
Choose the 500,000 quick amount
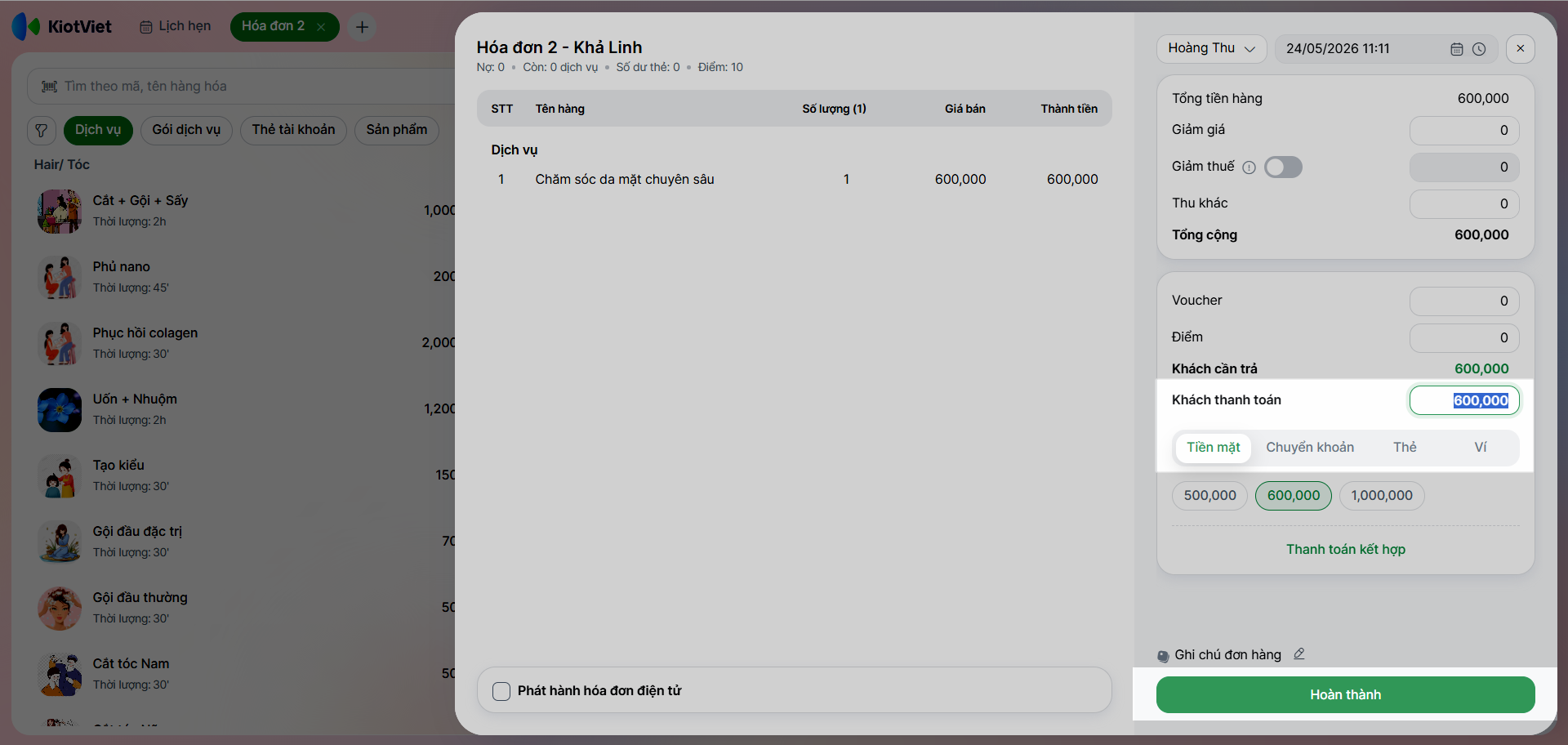pyautogui.click(x=1209, y=496)
